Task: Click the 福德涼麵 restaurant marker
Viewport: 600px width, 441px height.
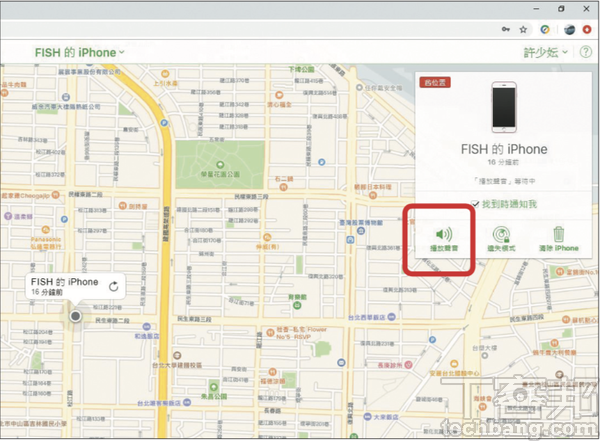Action: 272,371
